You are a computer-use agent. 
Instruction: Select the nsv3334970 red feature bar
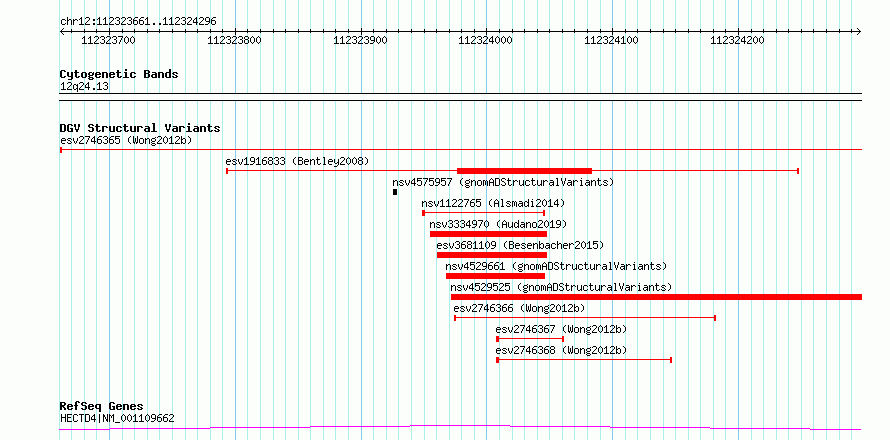488,234
